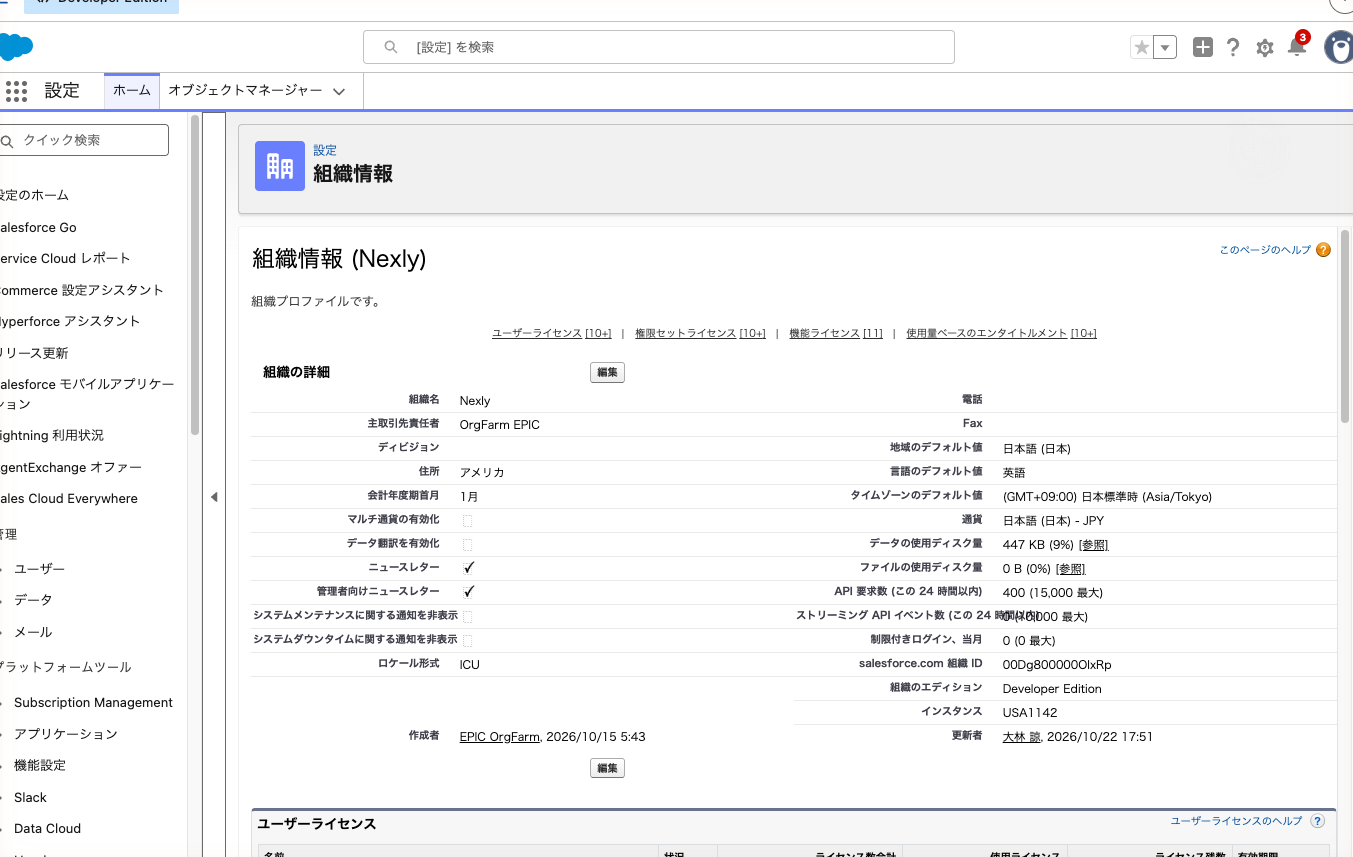This screenshot has width=1353, height=857.
Task: Open the オブジェクトマネージャー tab dropdown chevron
Action: pyautogui.click(x=339, y=91)
